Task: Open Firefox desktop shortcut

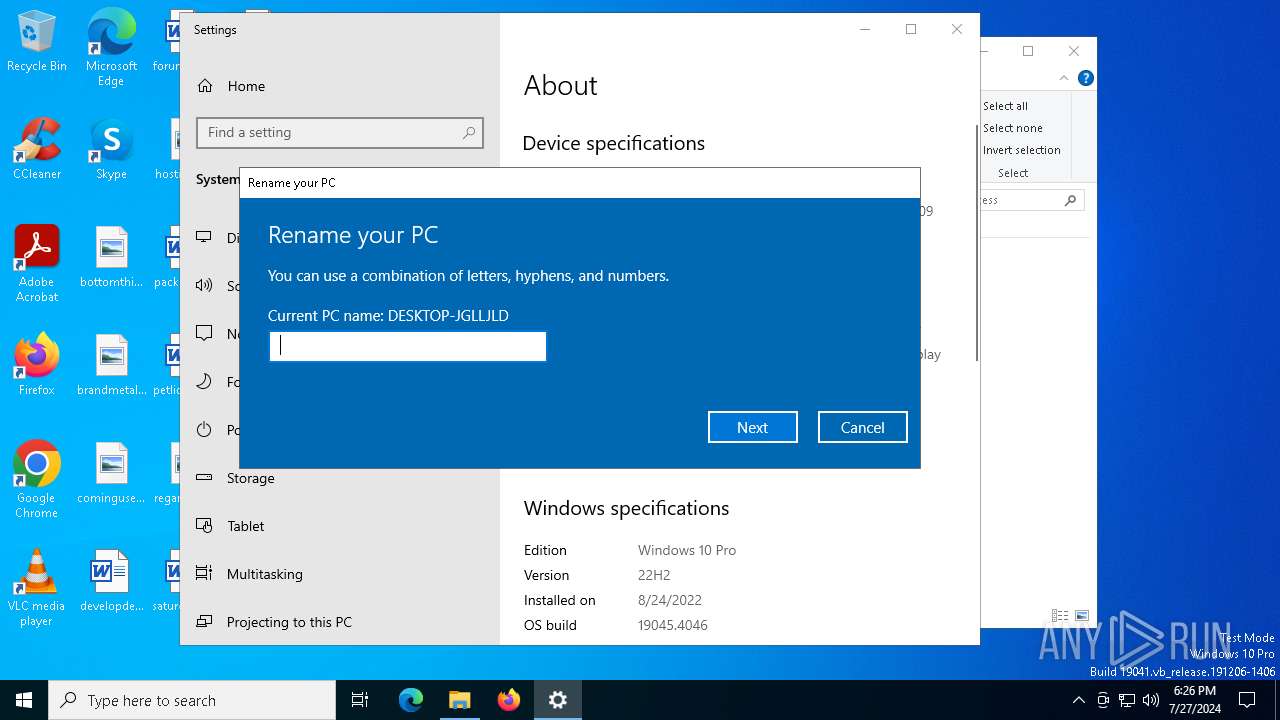Action: (x=37, y=366)
